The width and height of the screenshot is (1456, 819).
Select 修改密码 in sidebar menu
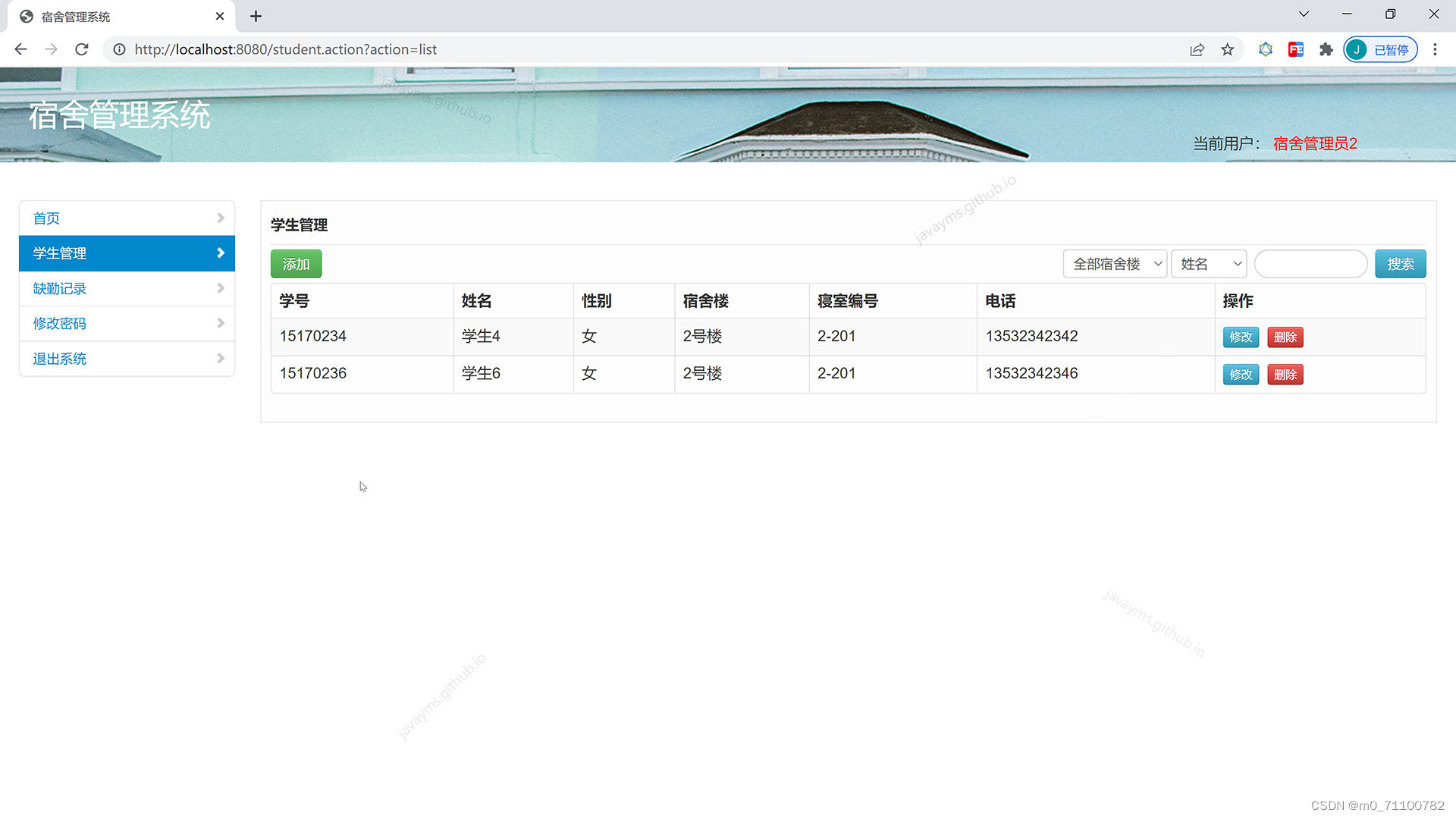127,324
